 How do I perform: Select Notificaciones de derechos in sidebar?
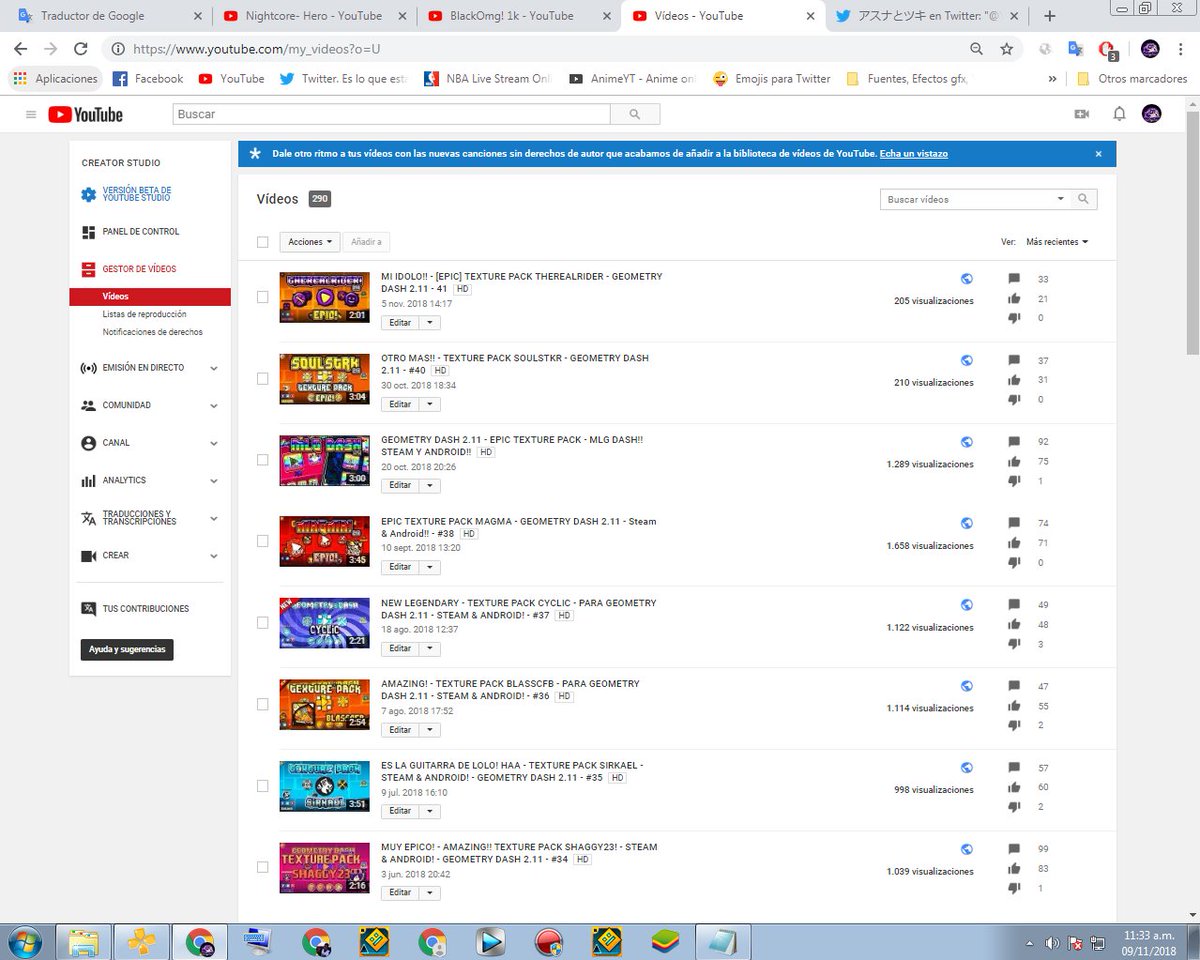(x=152, y=332)
